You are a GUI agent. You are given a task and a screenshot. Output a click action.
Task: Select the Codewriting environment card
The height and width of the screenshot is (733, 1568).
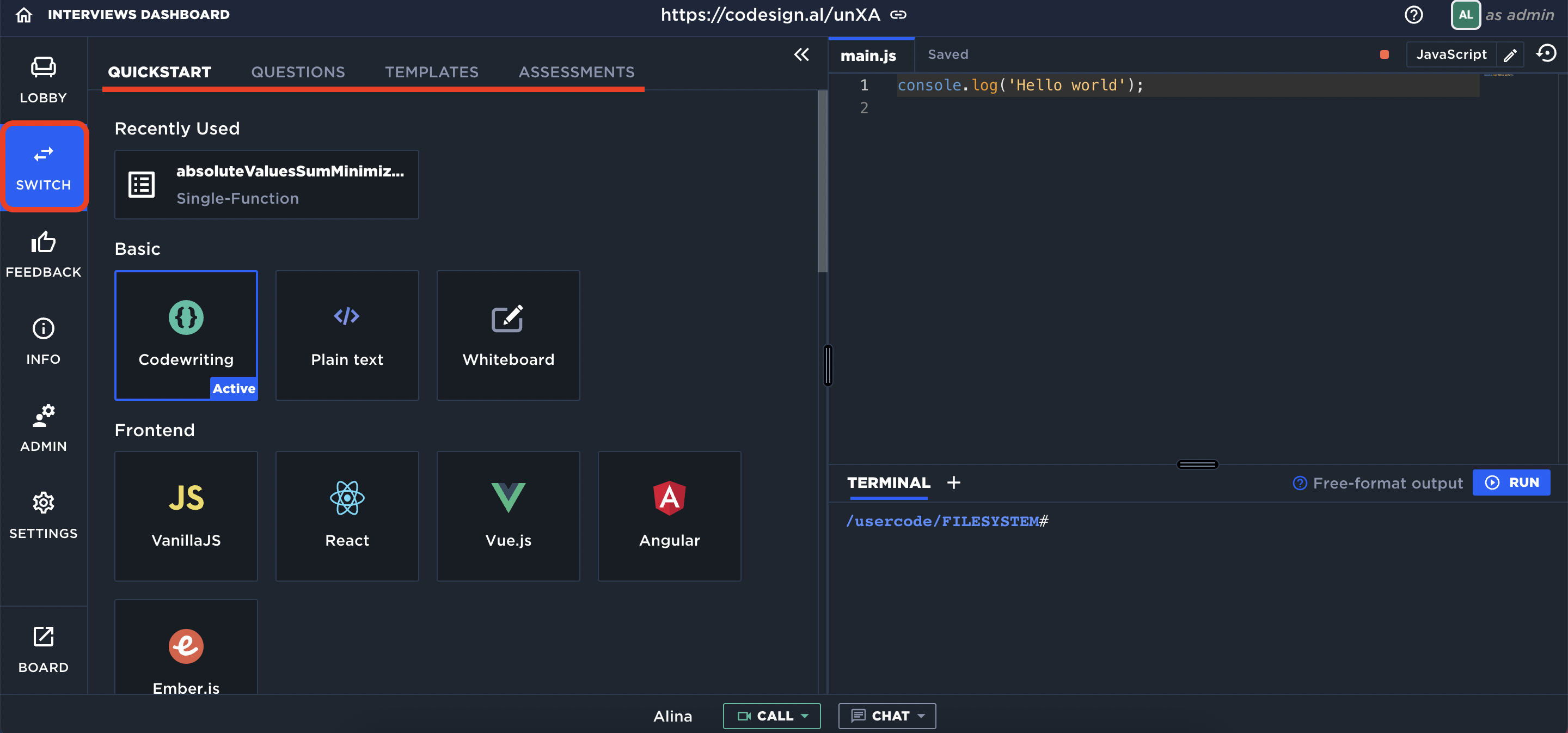pos(186,335)
